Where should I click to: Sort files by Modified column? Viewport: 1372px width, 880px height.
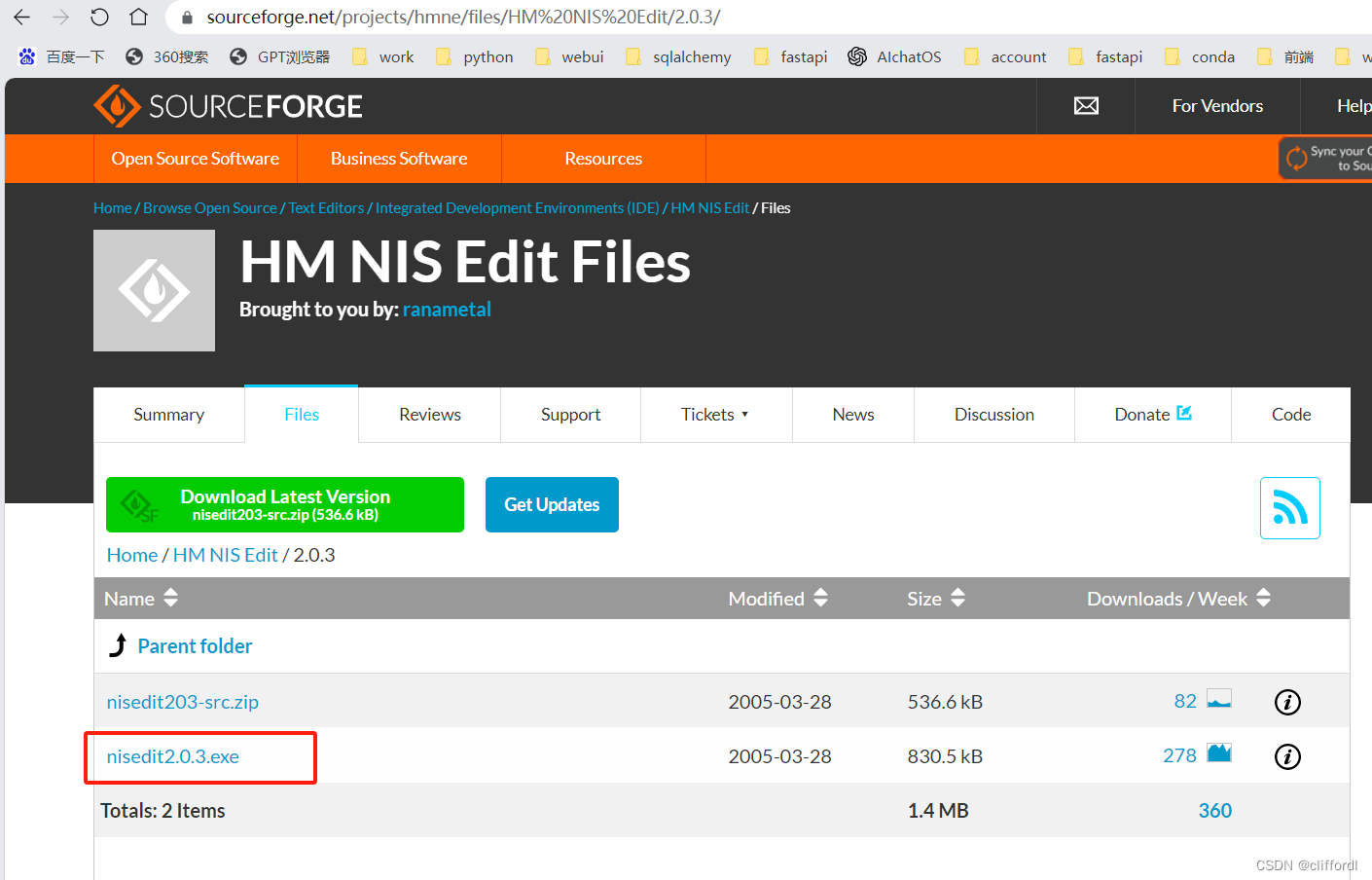tap(777, 598)
